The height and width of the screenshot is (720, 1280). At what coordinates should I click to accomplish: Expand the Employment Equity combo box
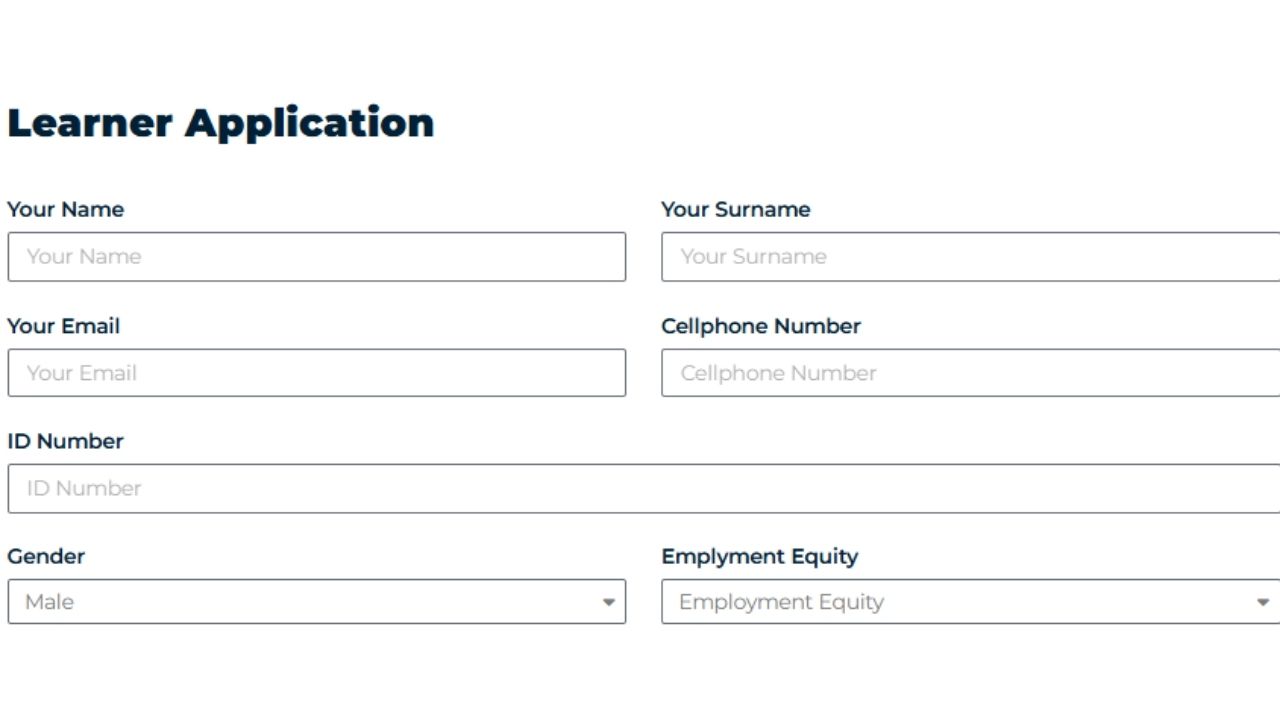960,601
